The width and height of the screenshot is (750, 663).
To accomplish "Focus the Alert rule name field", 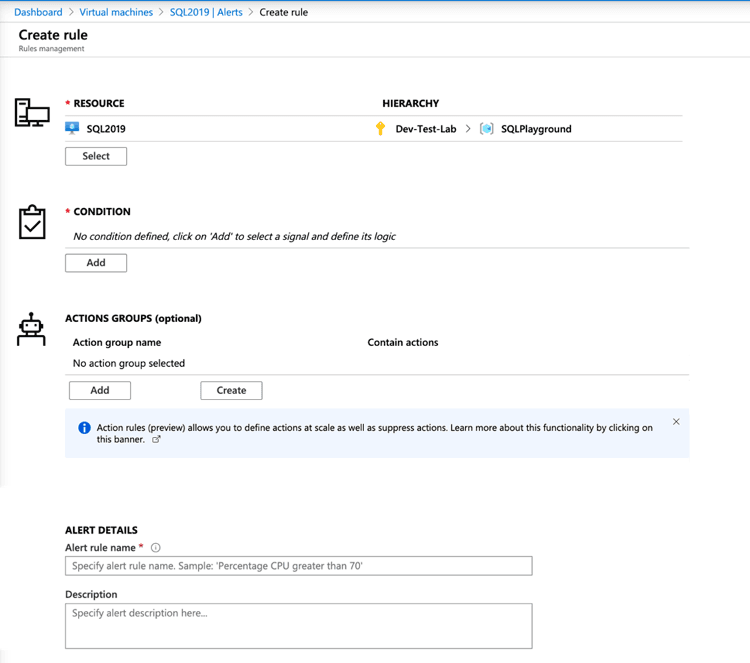I will [x=298, y=566].
